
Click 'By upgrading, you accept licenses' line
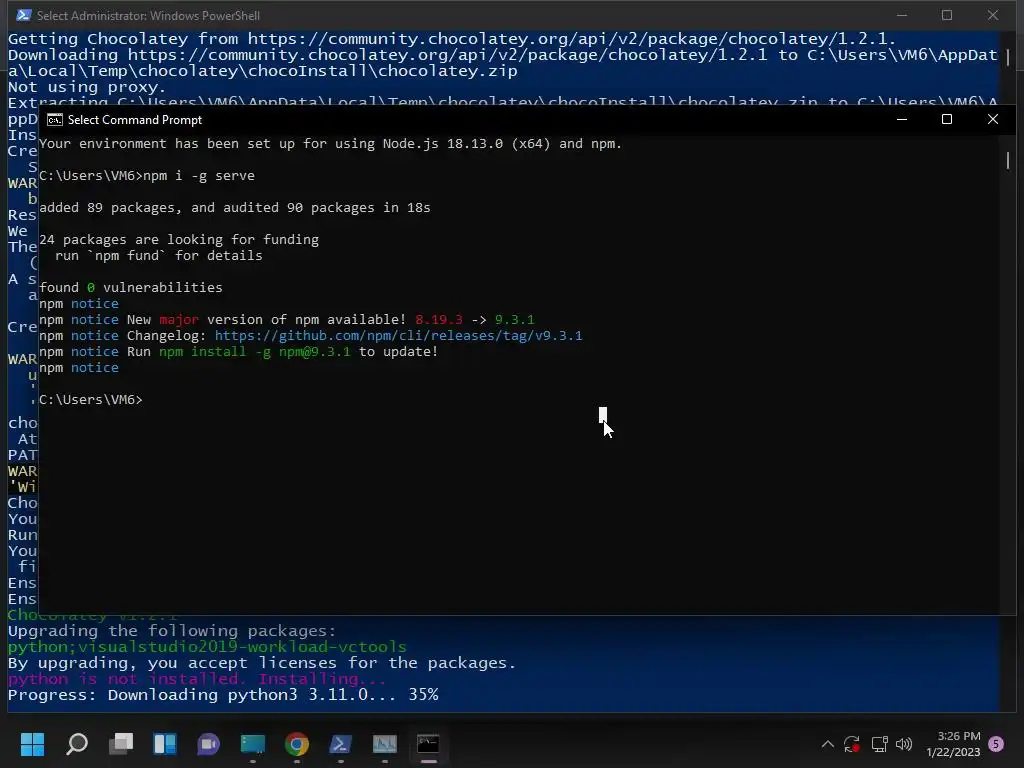coord(262,663)
